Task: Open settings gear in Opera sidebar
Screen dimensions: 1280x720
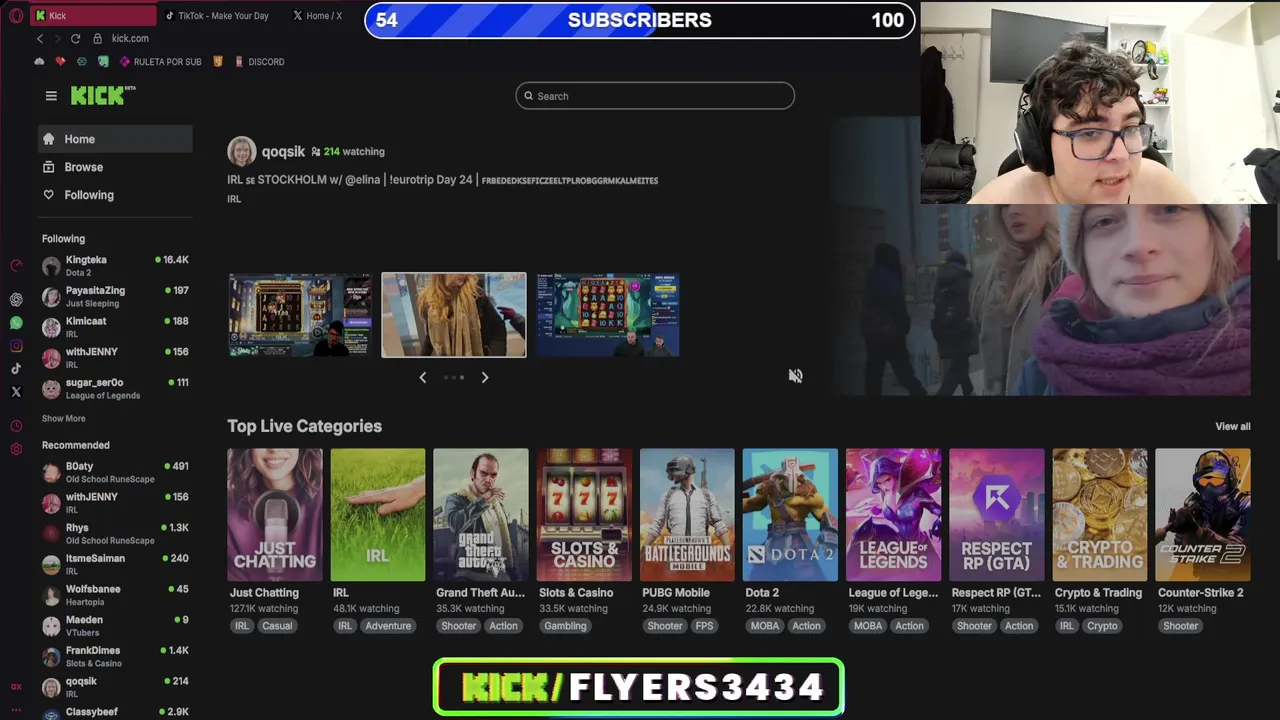Action: tap(16, 449)
